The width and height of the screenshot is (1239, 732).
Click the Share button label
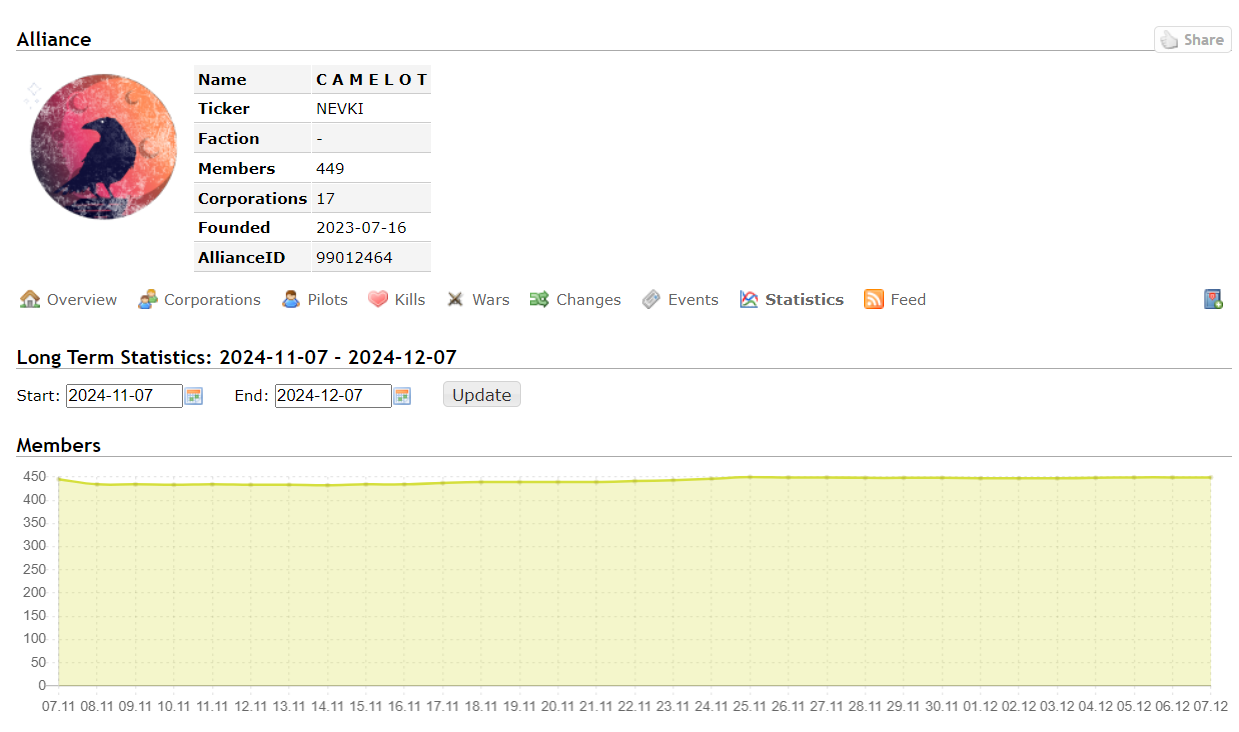(1204, 40)
